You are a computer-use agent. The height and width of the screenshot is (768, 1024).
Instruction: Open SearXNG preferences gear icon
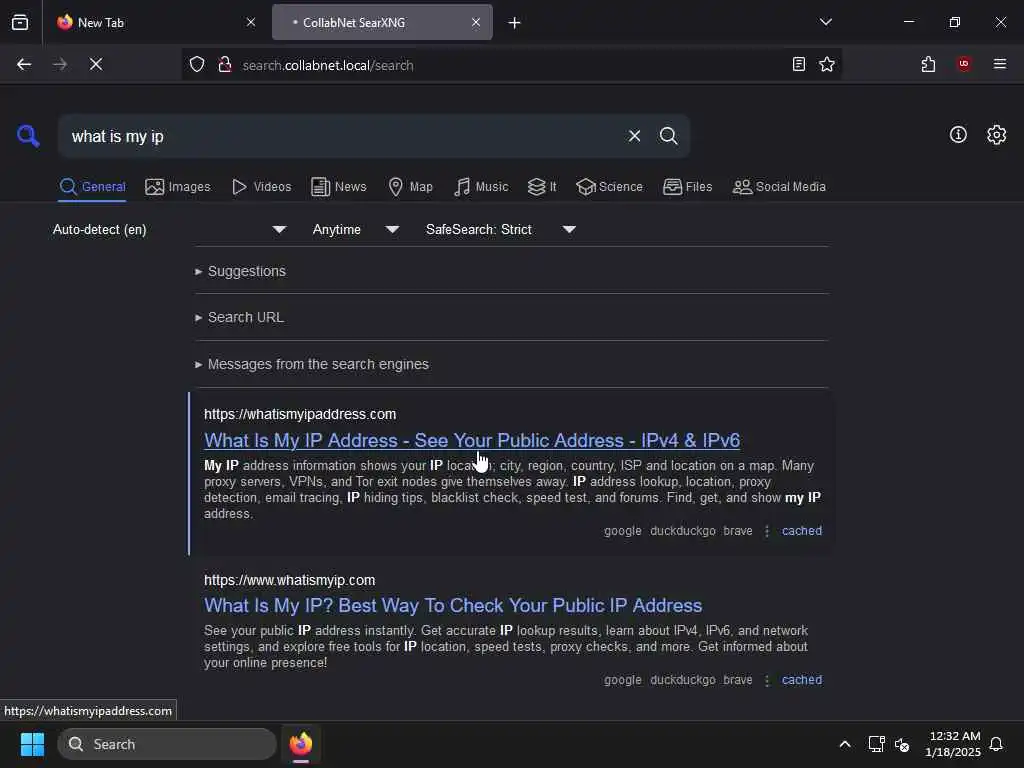click(996, 135)
